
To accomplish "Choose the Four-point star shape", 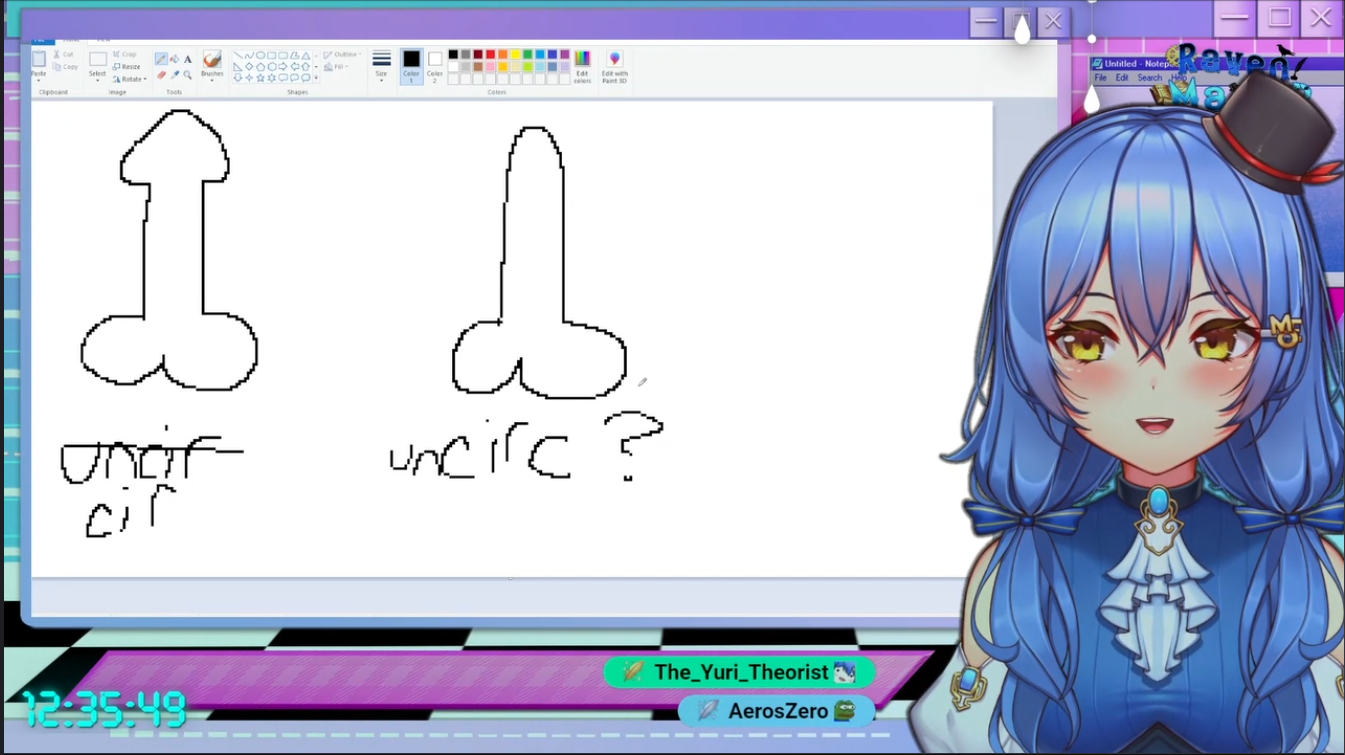I will 249,78.
